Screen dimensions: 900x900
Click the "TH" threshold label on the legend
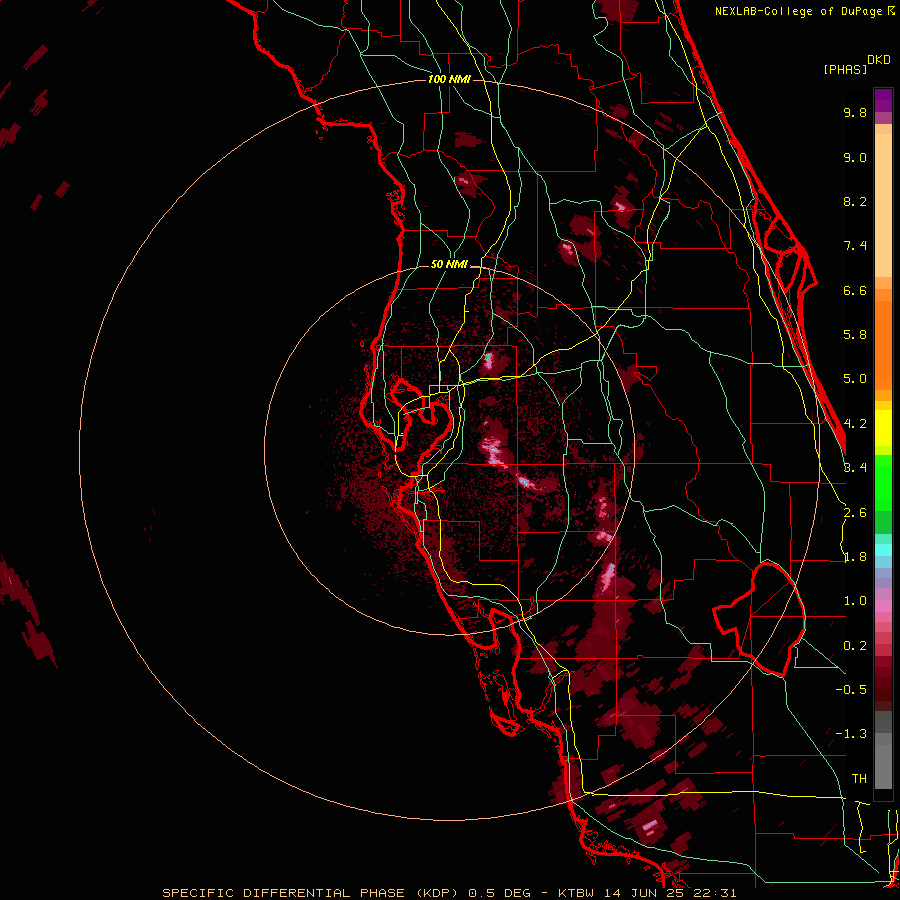[859, 778]
